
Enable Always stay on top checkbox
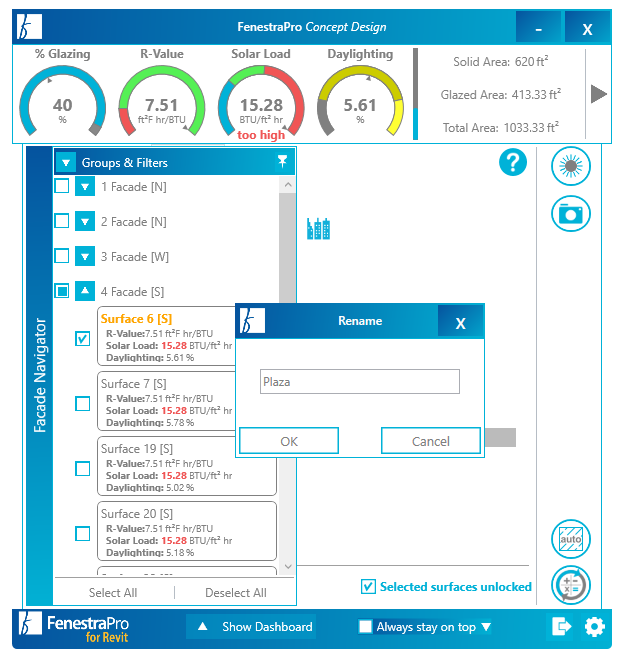365,627
